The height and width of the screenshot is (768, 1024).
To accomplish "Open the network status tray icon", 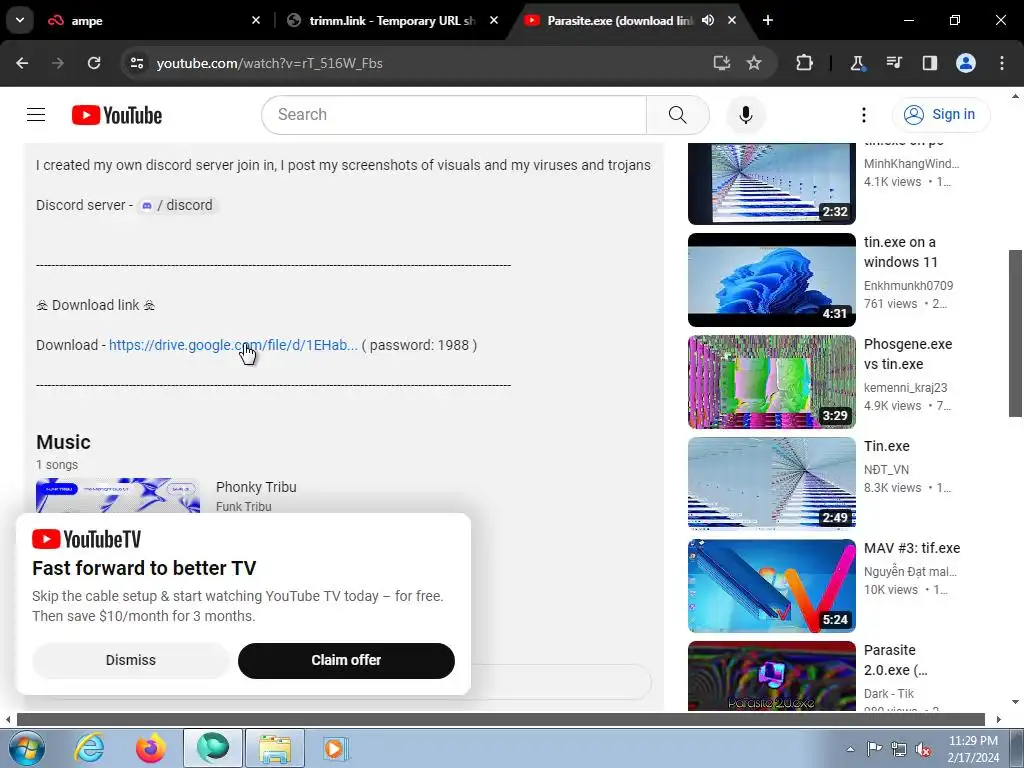I will pyautogui.click(x=899, y=749).
